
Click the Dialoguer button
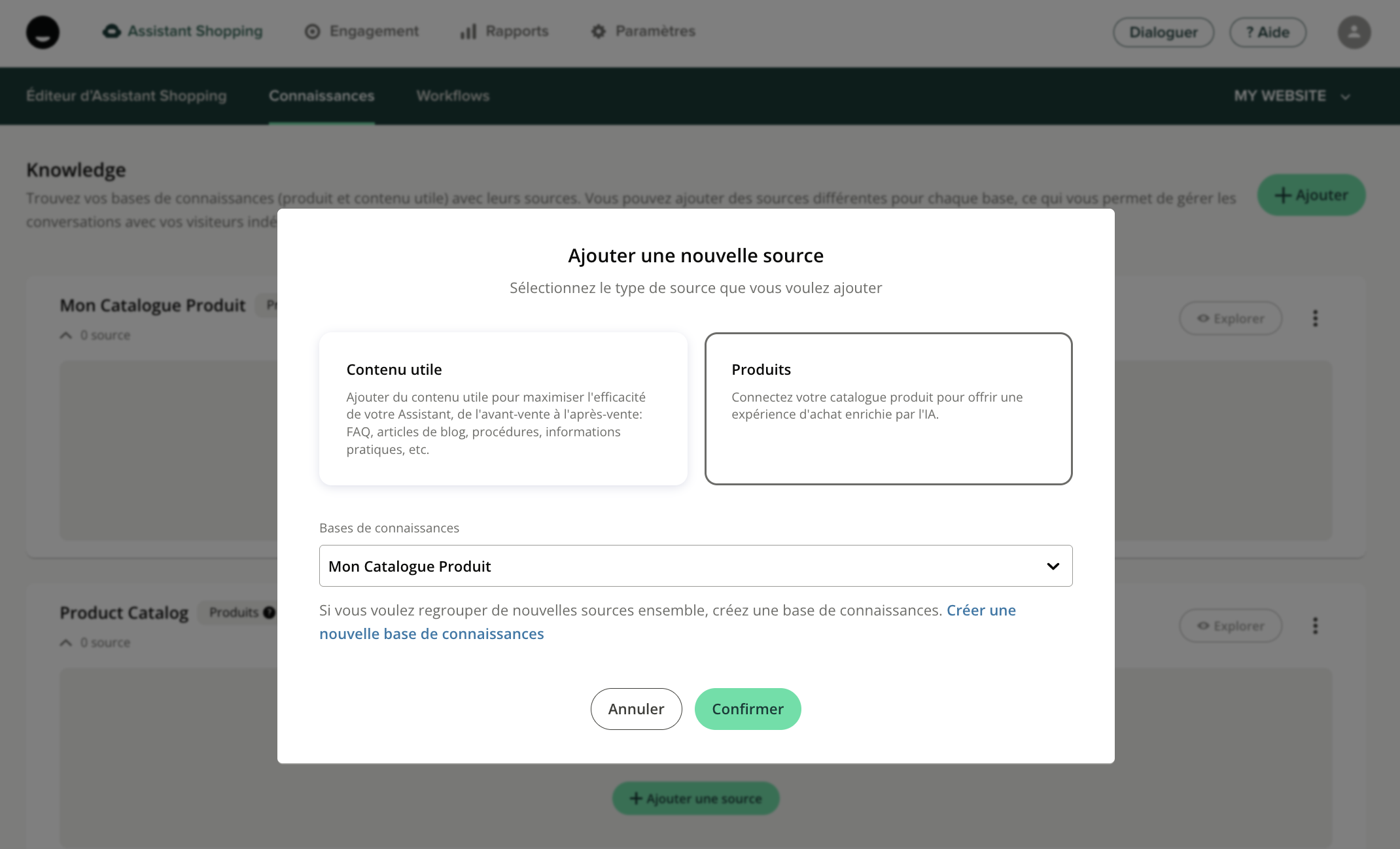pyautogui.click(x=1163, y=32)
